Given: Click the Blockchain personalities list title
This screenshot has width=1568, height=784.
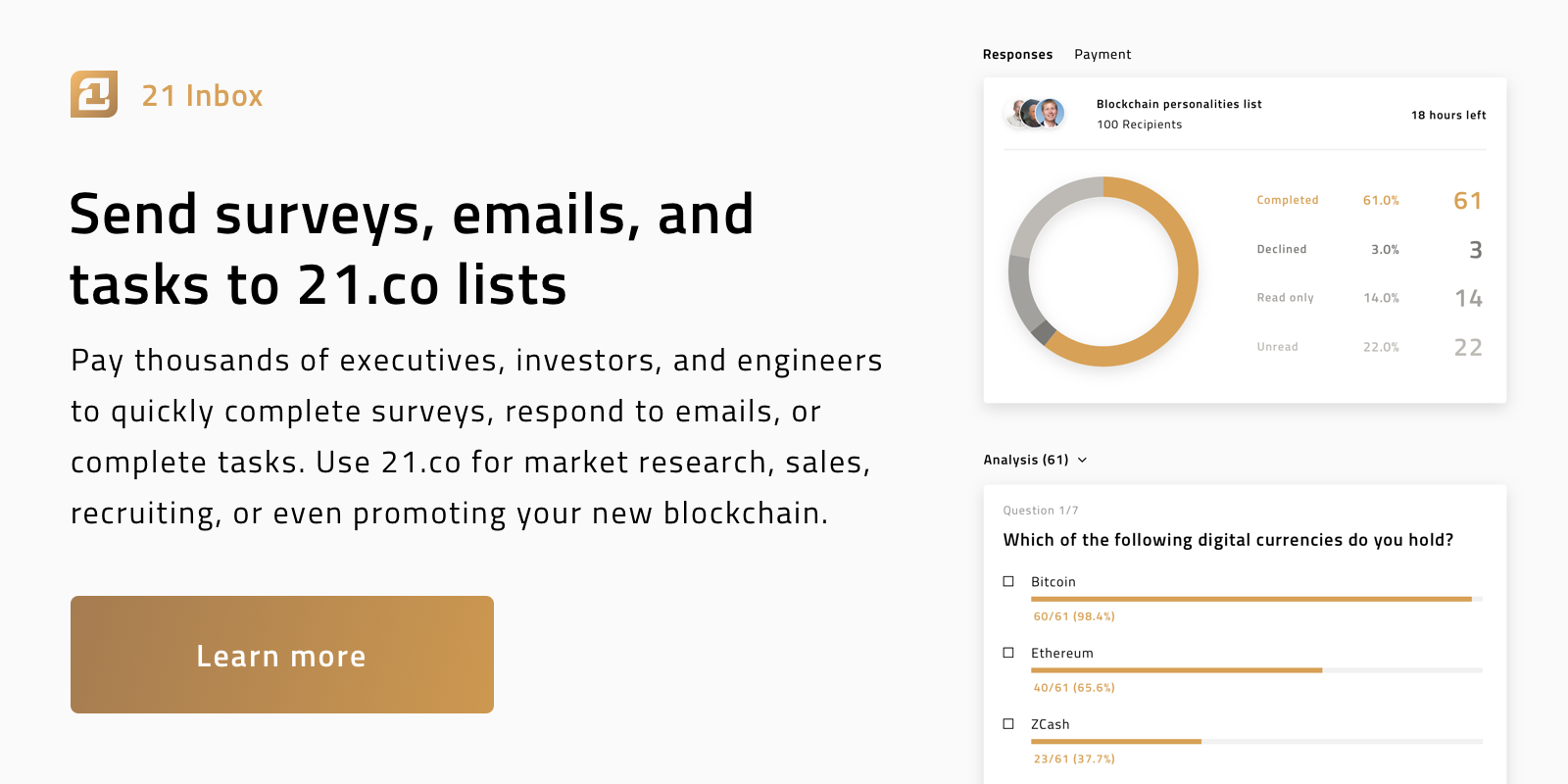Looking at the screenshot, I should (x=1179, y=104).
